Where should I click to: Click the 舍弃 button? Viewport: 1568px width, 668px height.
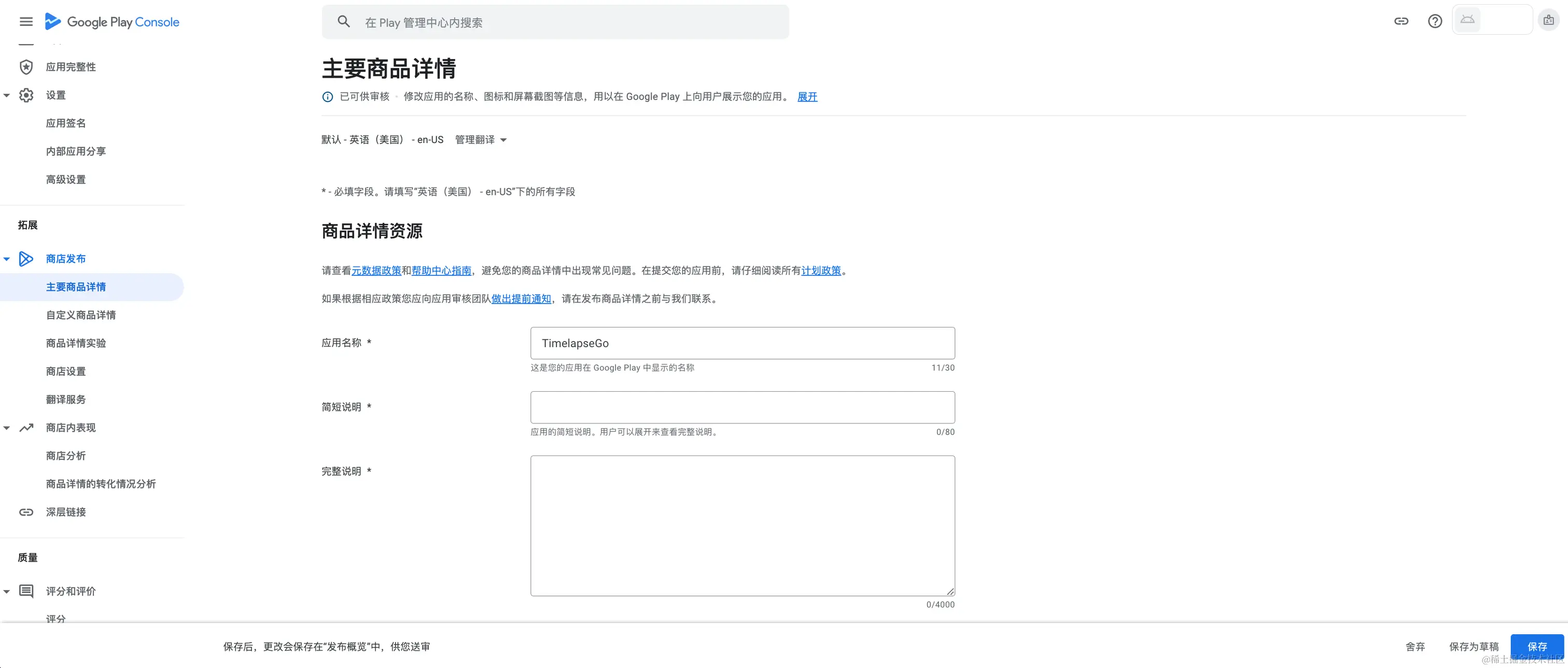[x=1415, y=647]
